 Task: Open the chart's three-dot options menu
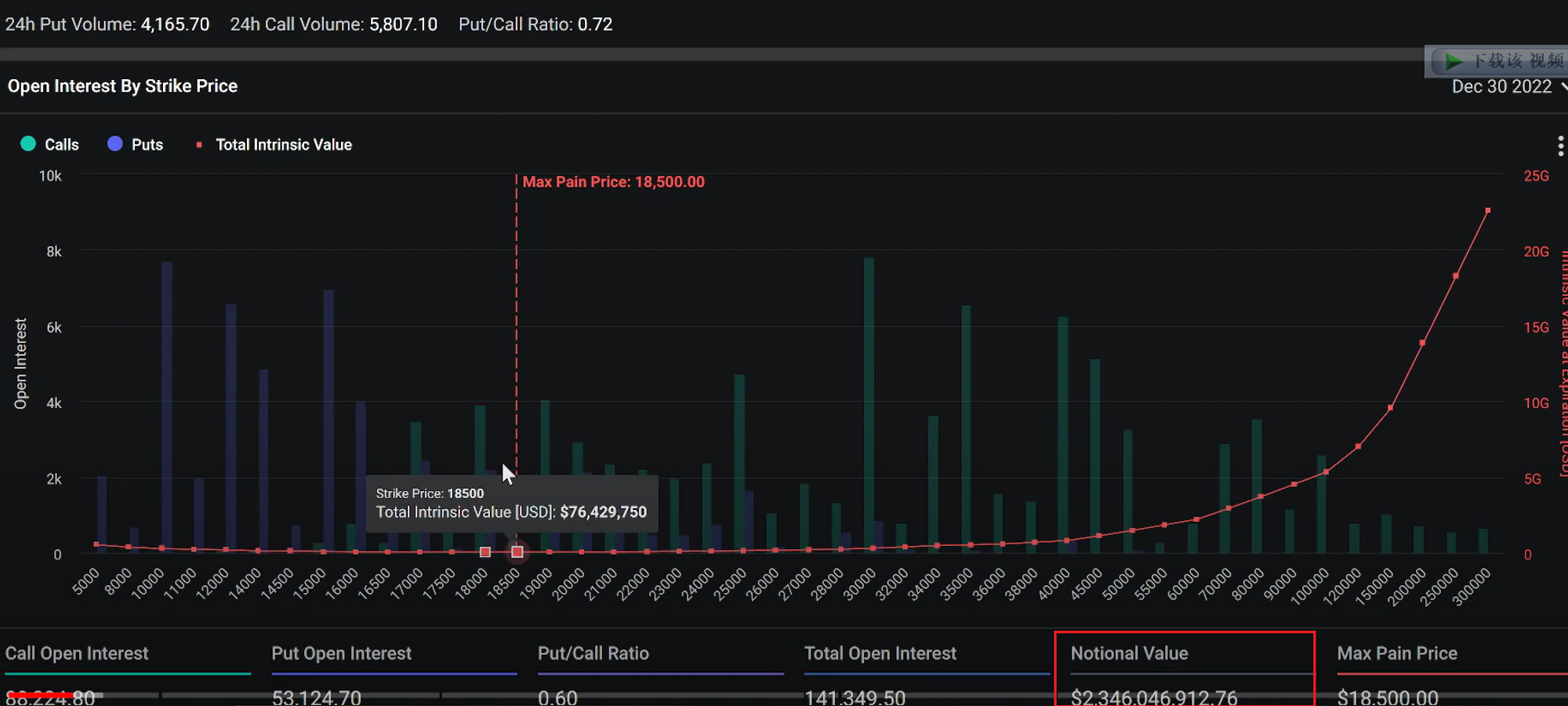1560,146
